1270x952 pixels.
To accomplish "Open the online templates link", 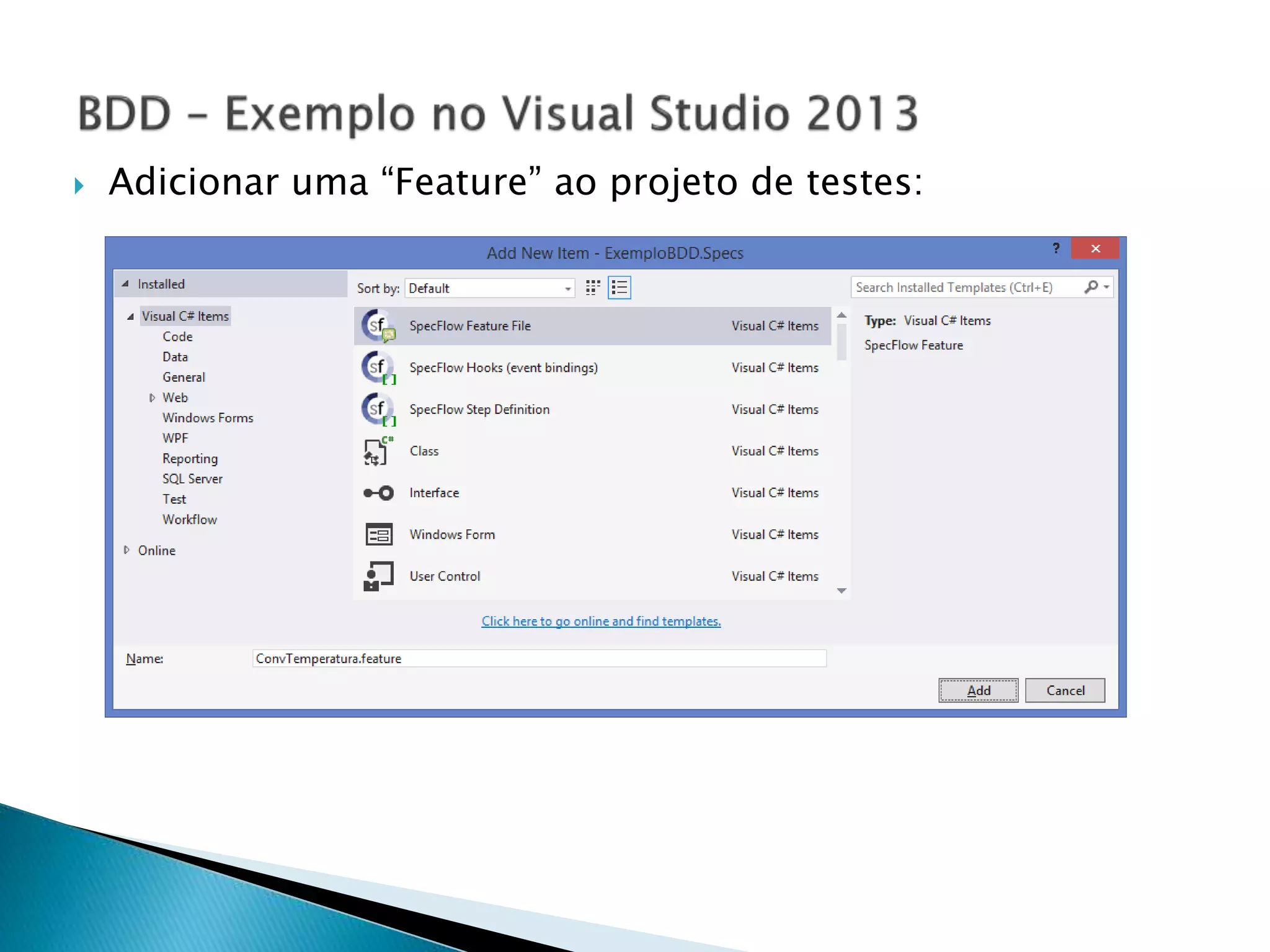I will tap(601, 621).
